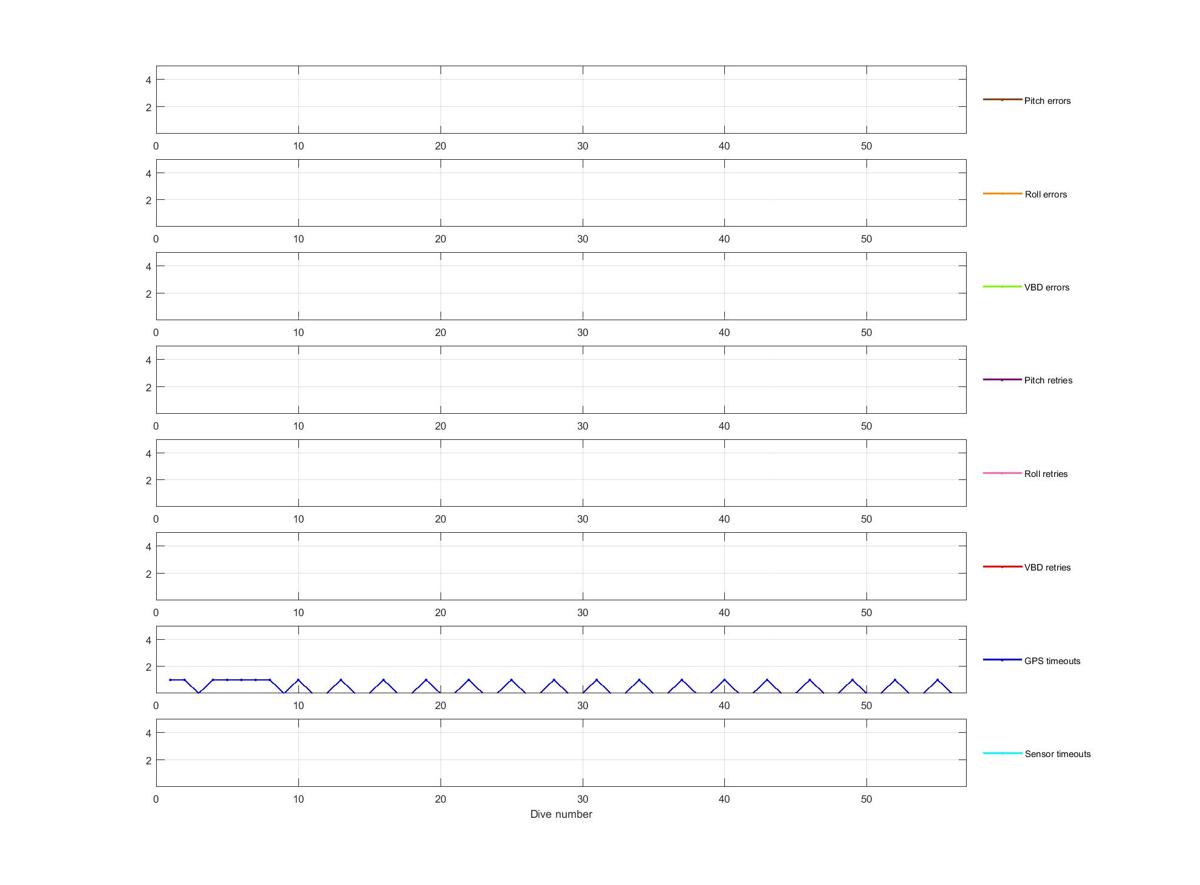This screenshot has height=885, width=1200.
Task: Click the purple Pitch retries legend line
Action: 1002,380
